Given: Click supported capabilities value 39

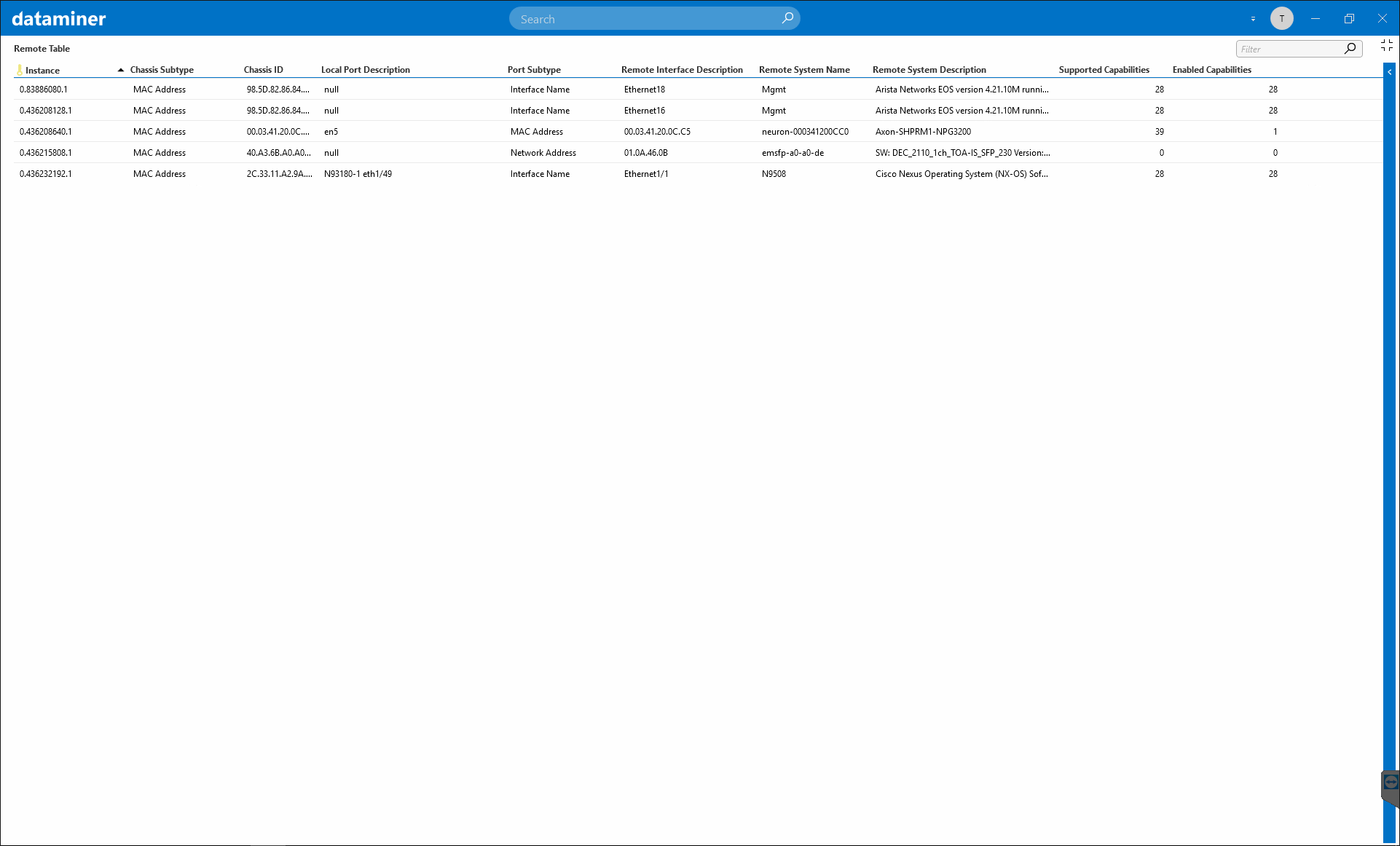Looking at the screenshot, I should pyautogui.click(x=1159, y=132).
